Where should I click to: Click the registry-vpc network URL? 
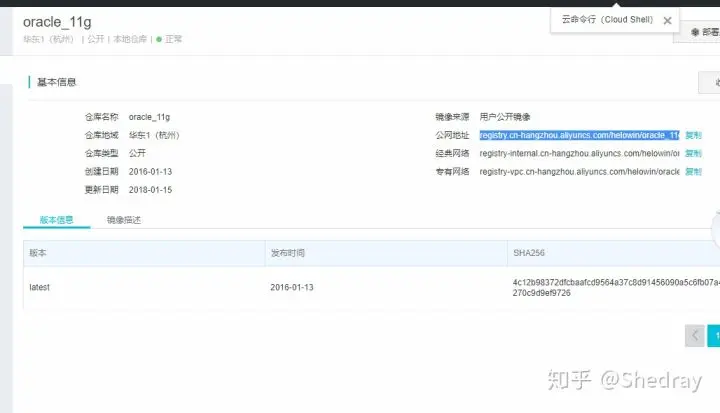(x=579, y=171)
